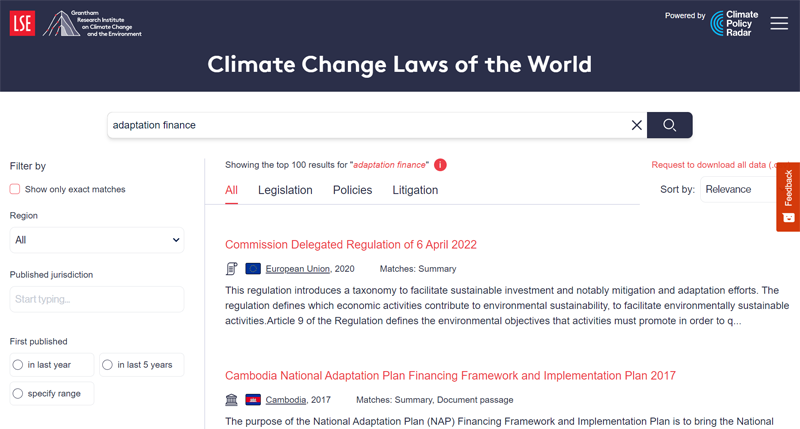The image size is (800, 429).
Task: Click the Feedback side button
Action: click(x=788, y=196)
